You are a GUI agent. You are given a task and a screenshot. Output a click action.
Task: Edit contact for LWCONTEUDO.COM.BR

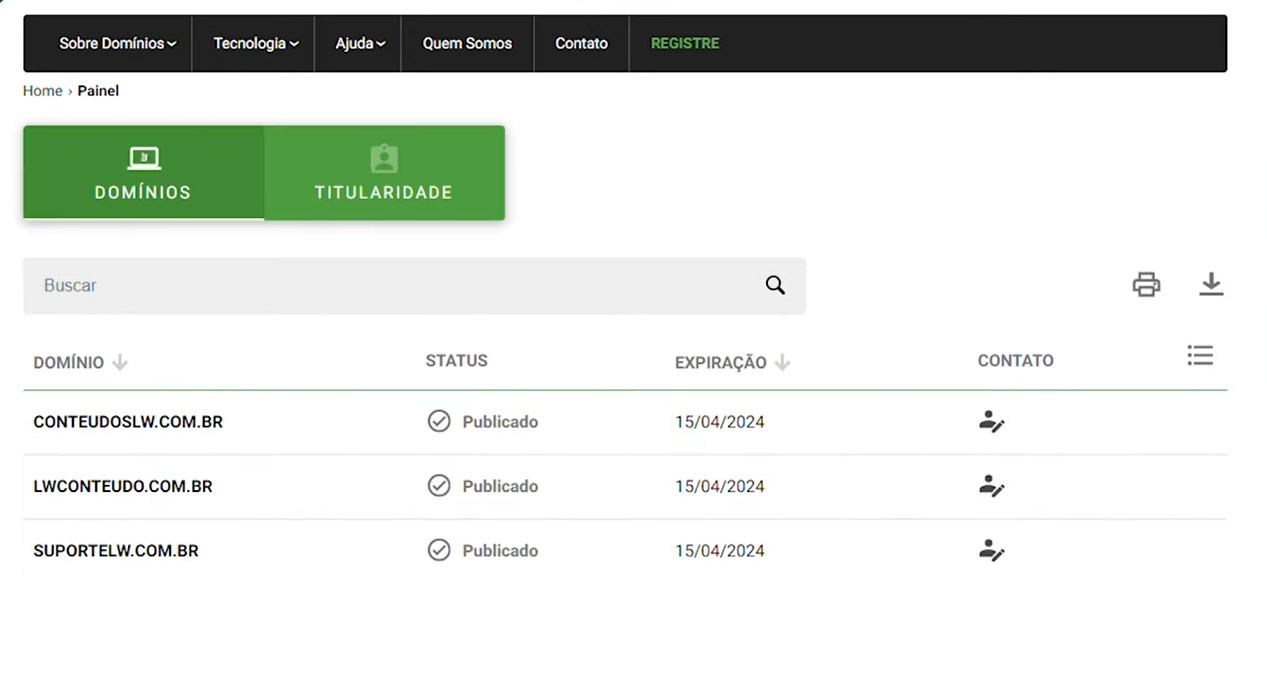(991, 486)
